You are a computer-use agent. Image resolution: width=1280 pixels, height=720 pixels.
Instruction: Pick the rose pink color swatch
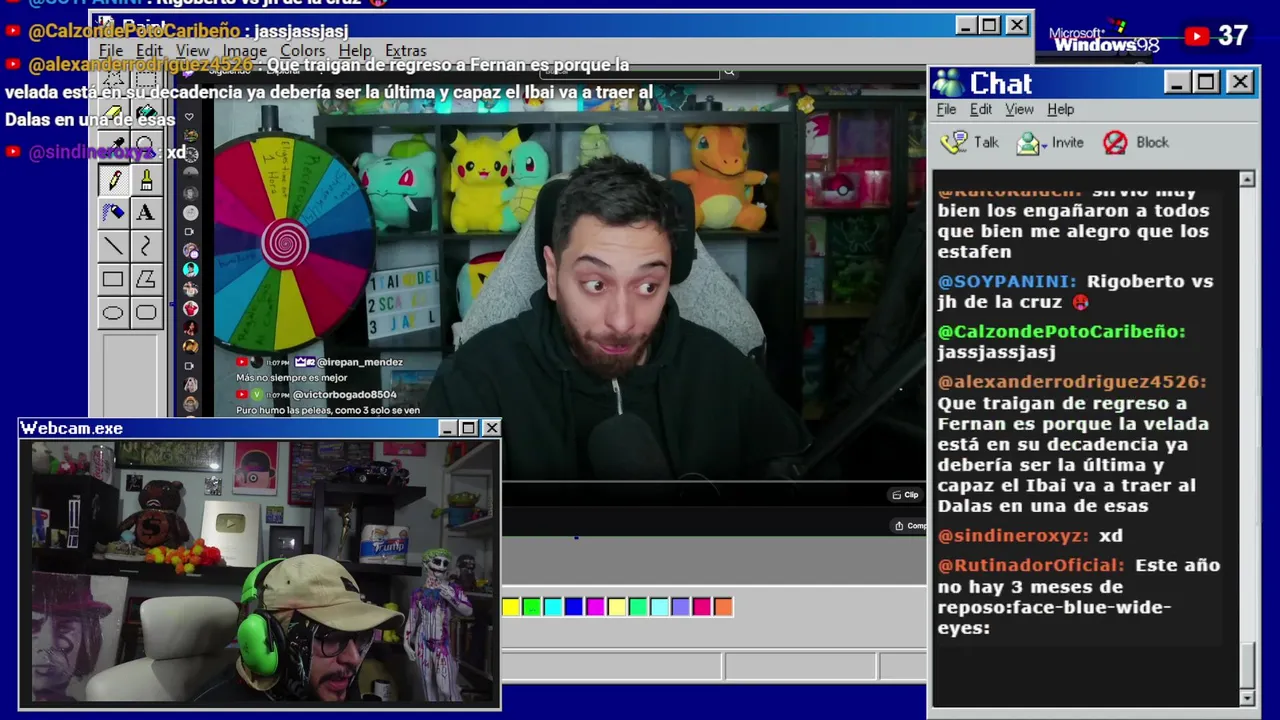[702, 606]
